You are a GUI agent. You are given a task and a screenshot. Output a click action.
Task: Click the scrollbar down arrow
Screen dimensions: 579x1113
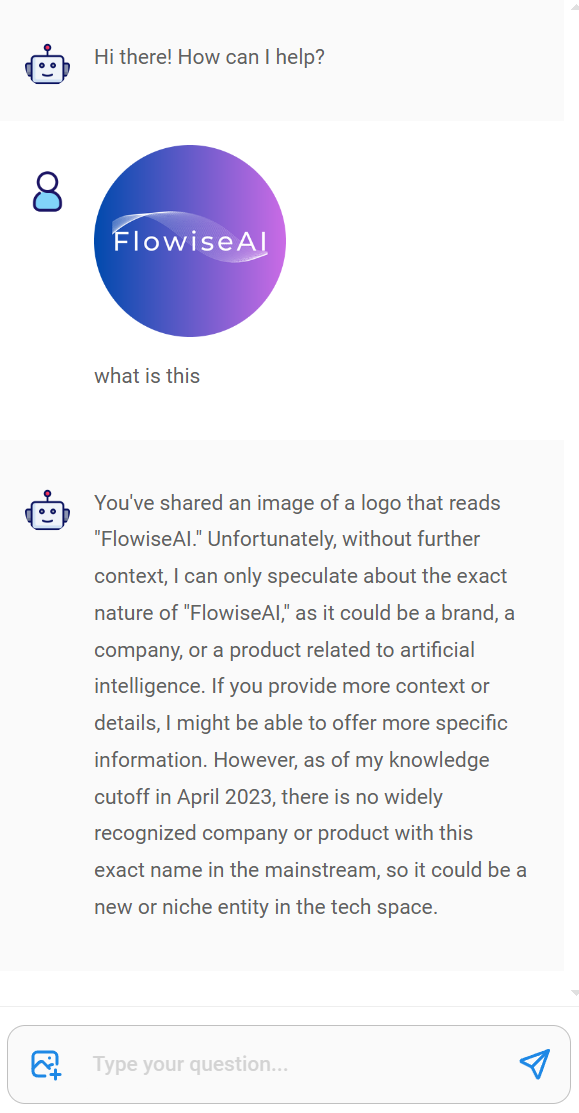[573, 992]
